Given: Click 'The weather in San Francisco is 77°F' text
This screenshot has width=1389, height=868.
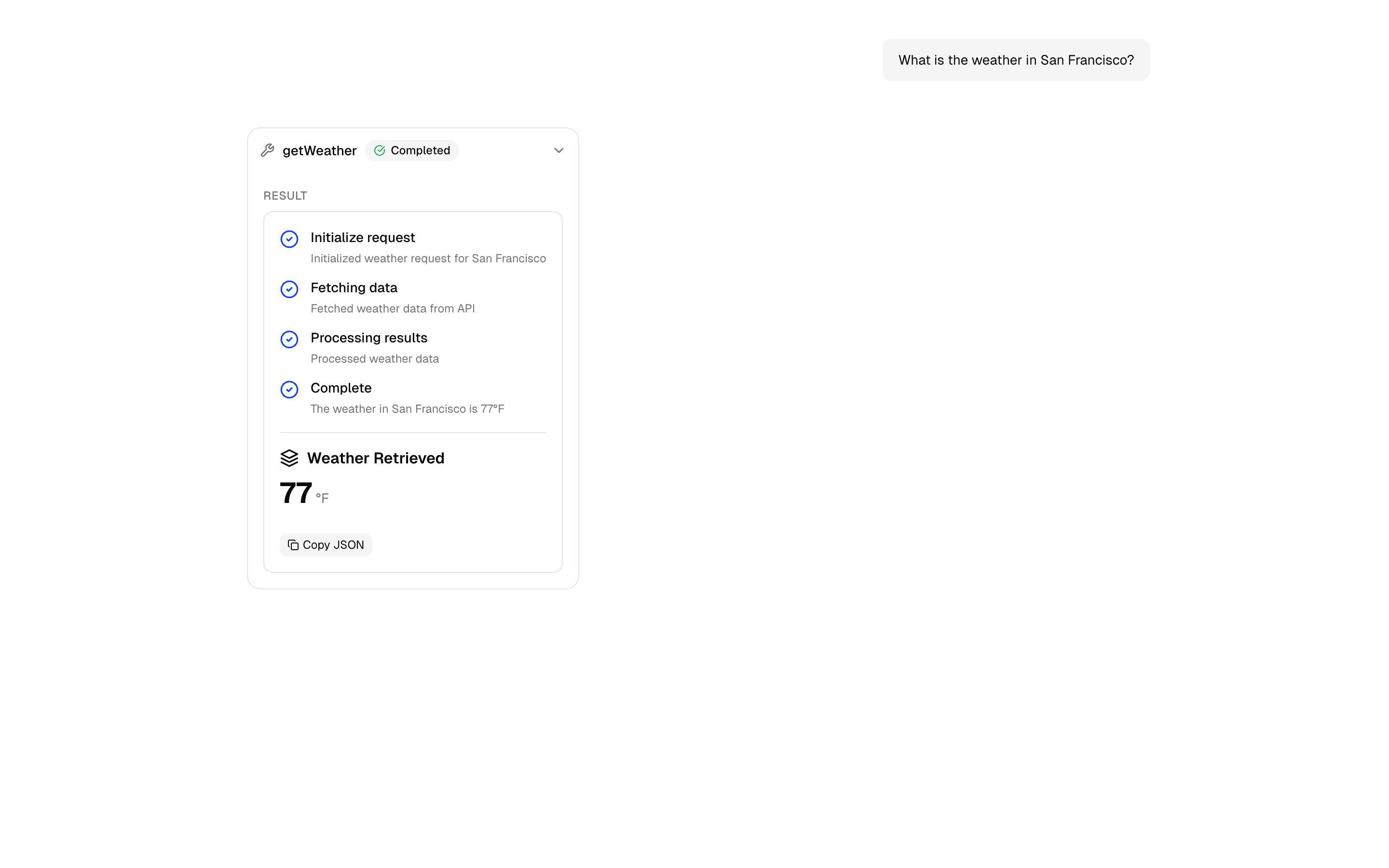Looking at the screenshot, I should (408, 409).
